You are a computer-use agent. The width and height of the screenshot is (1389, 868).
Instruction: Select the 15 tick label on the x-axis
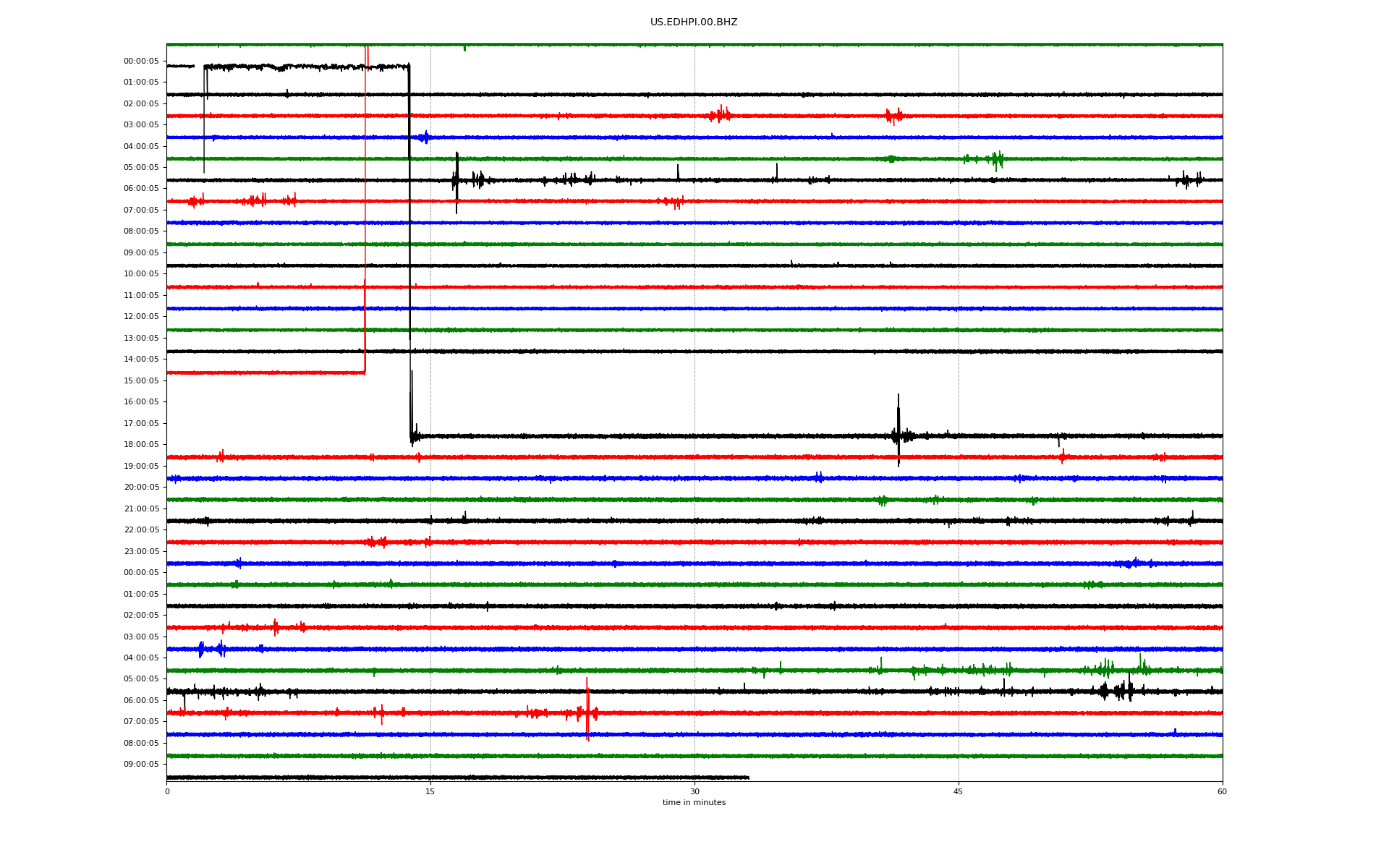(x=430, y=791)
